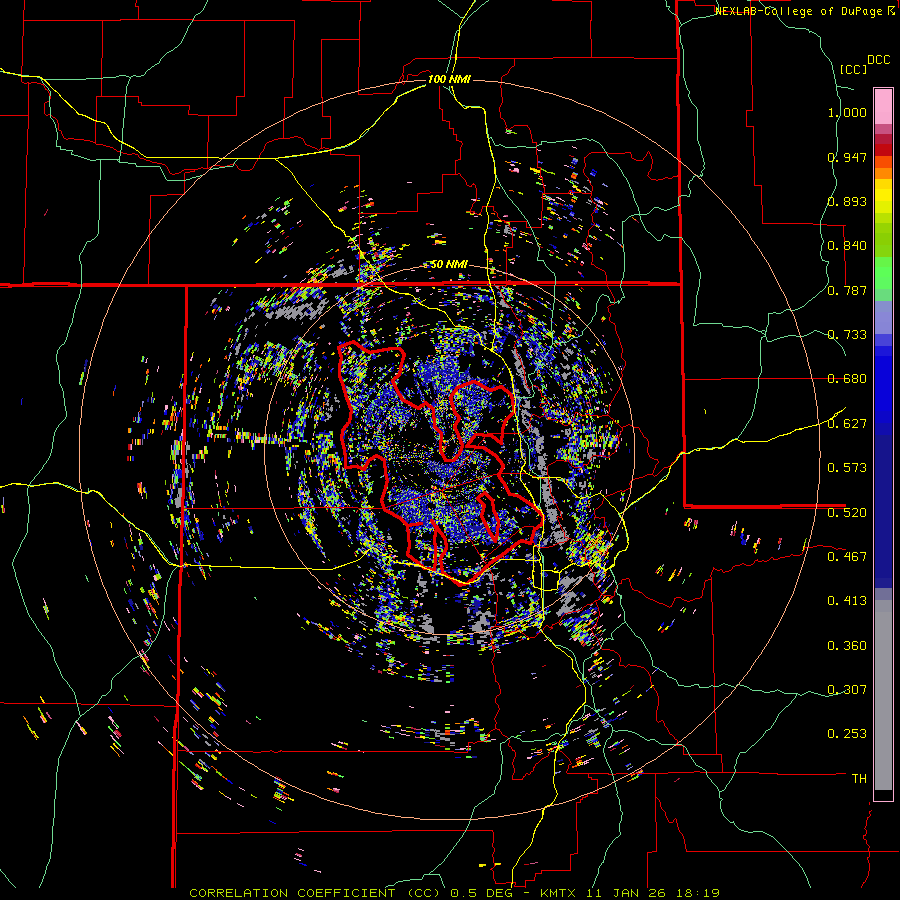Select the 0.467 legend value

847,556
